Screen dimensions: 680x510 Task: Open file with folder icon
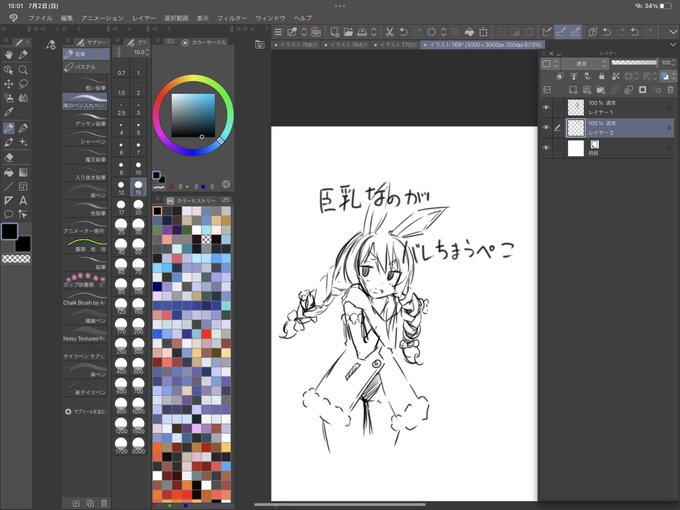click(x=348, y=32)
